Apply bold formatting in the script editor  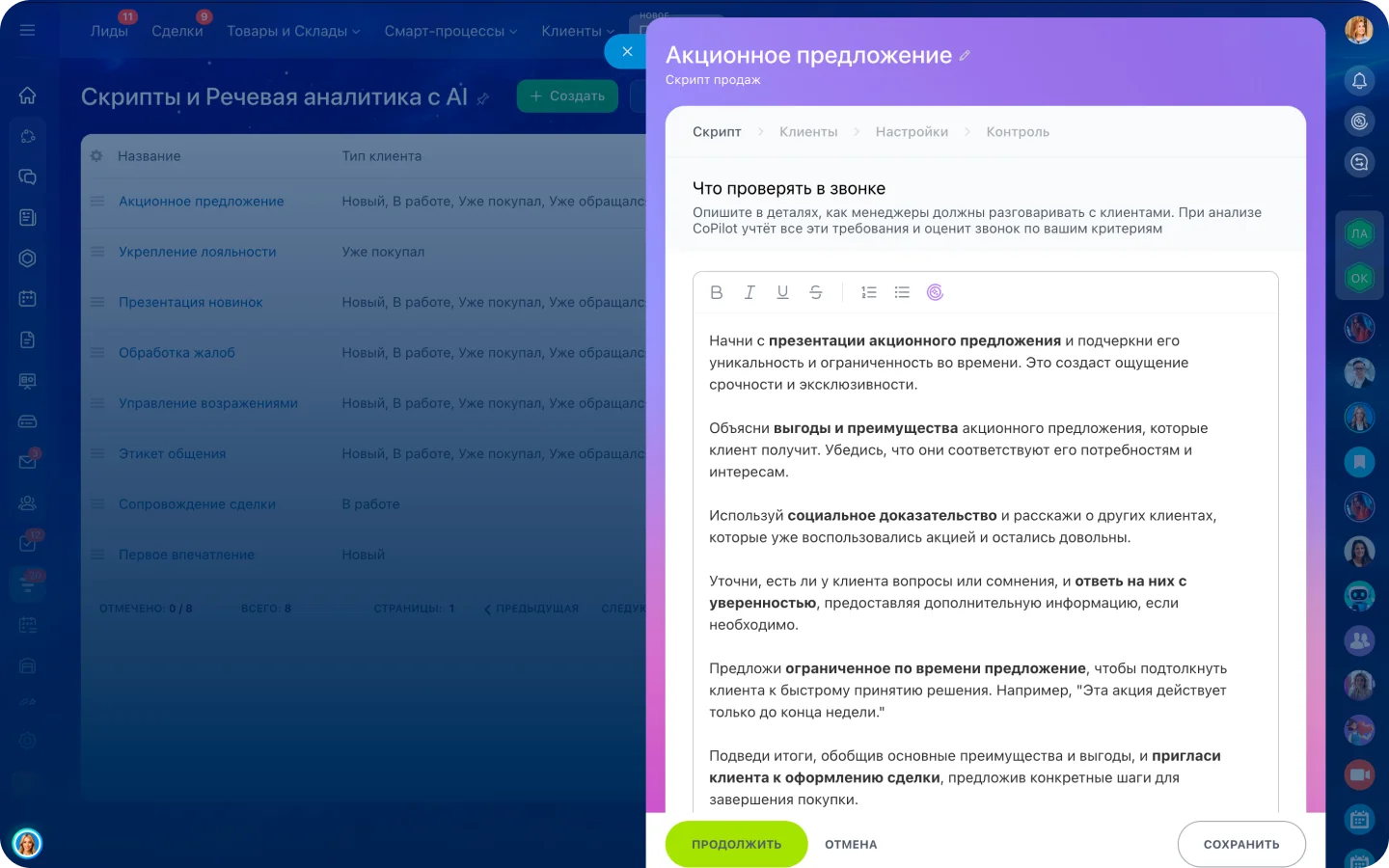coord(717,292)
